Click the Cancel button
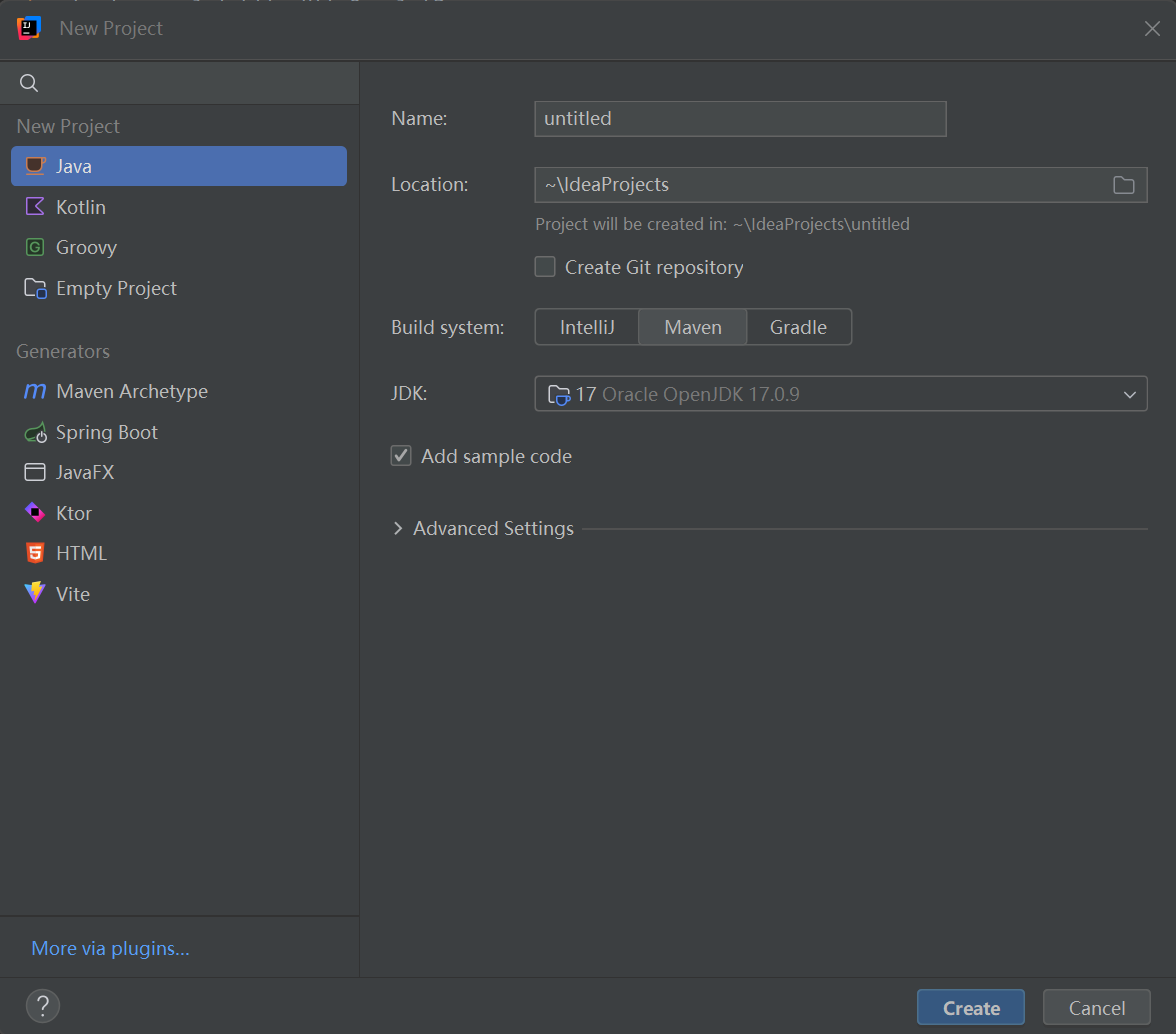1176x1034 pixels. (x=1096, y=1007)
